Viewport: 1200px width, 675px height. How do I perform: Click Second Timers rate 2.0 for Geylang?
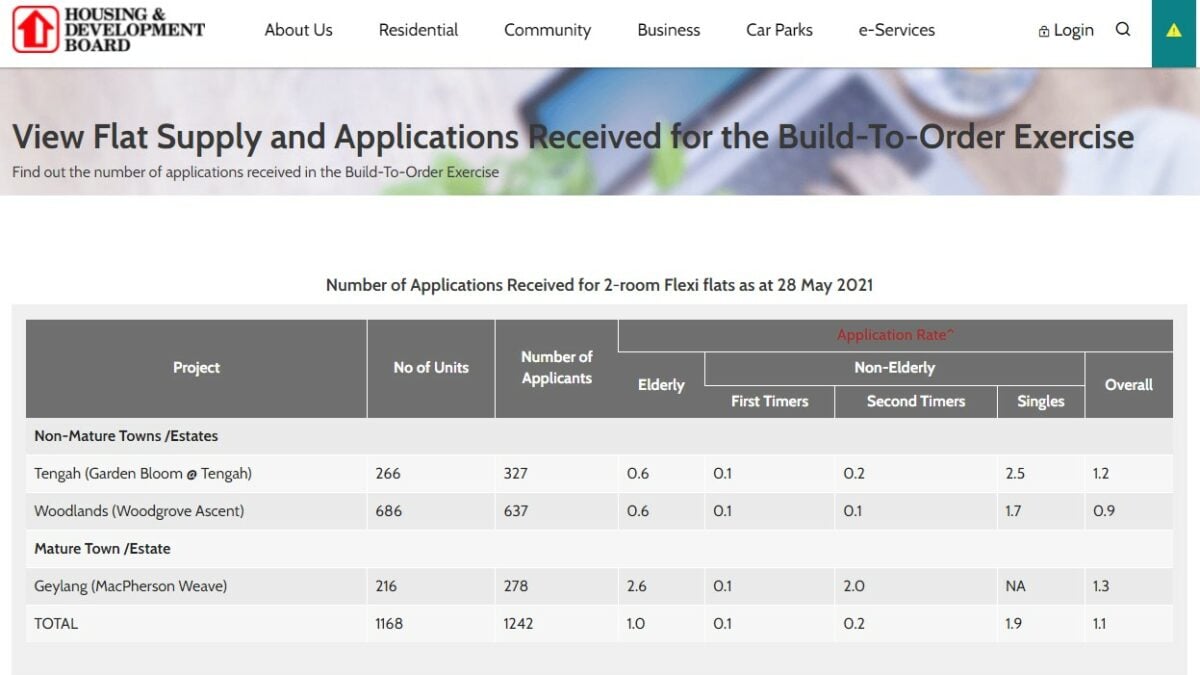point(854,586)
